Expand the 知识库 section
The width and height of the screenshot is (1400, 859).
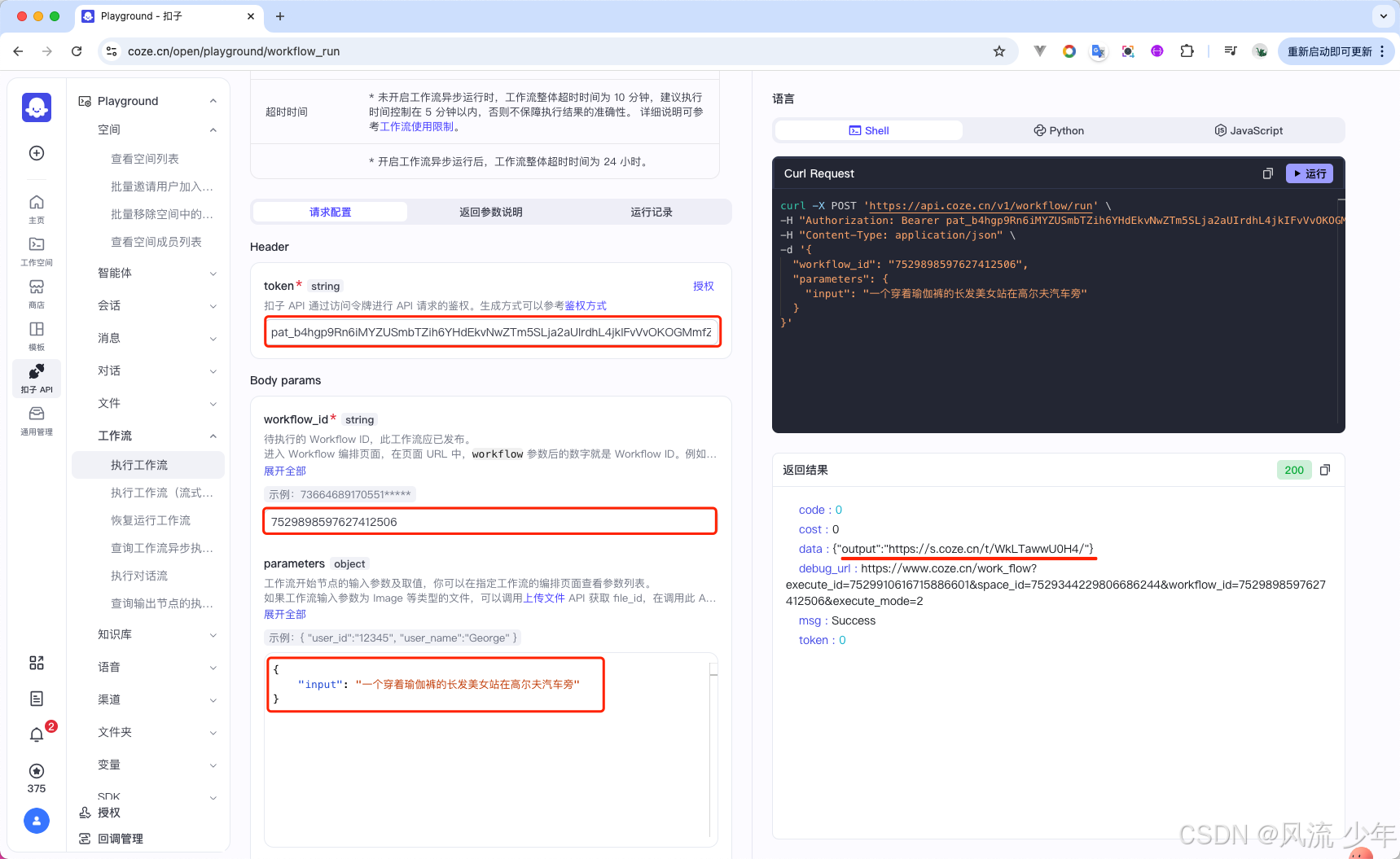click(213, 634)
